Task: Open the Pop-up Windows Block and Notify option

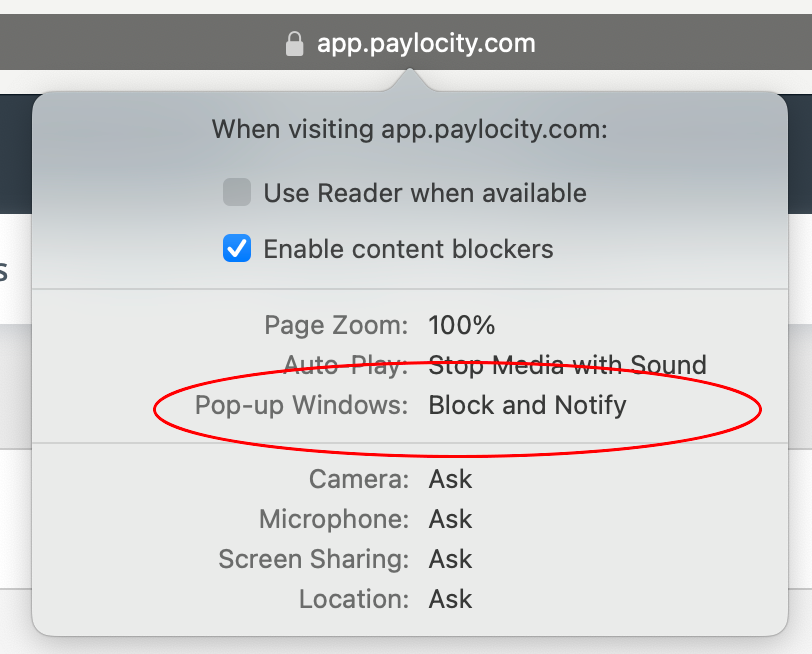Action: coord(527,406)
